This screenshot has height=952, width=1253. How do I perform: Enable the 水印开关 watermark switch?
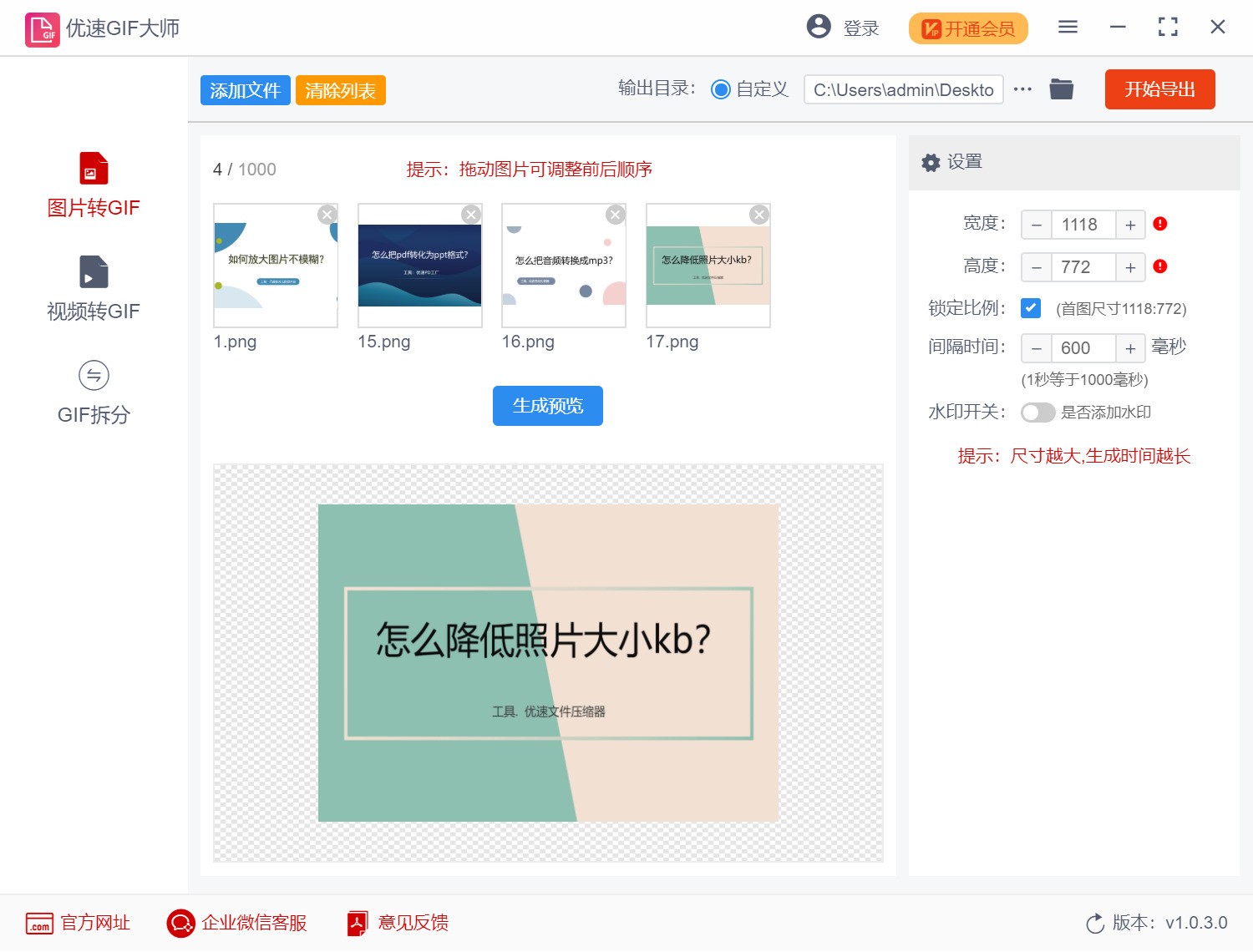tap(1038, 413)
